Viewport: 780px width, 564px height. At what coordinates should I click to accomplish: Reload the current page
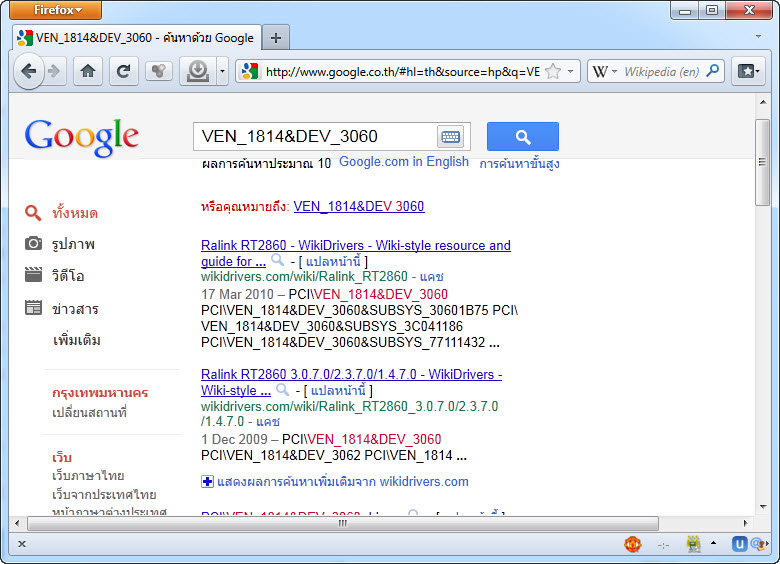pyautogui.click(x=123, y=71)
